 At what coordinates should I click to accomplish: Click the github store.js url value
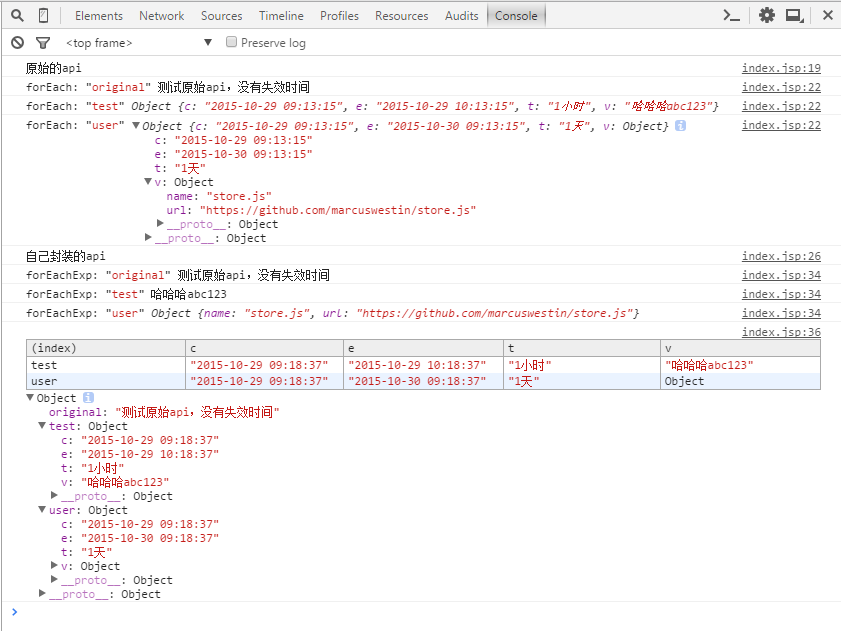(x=338, y=210)
